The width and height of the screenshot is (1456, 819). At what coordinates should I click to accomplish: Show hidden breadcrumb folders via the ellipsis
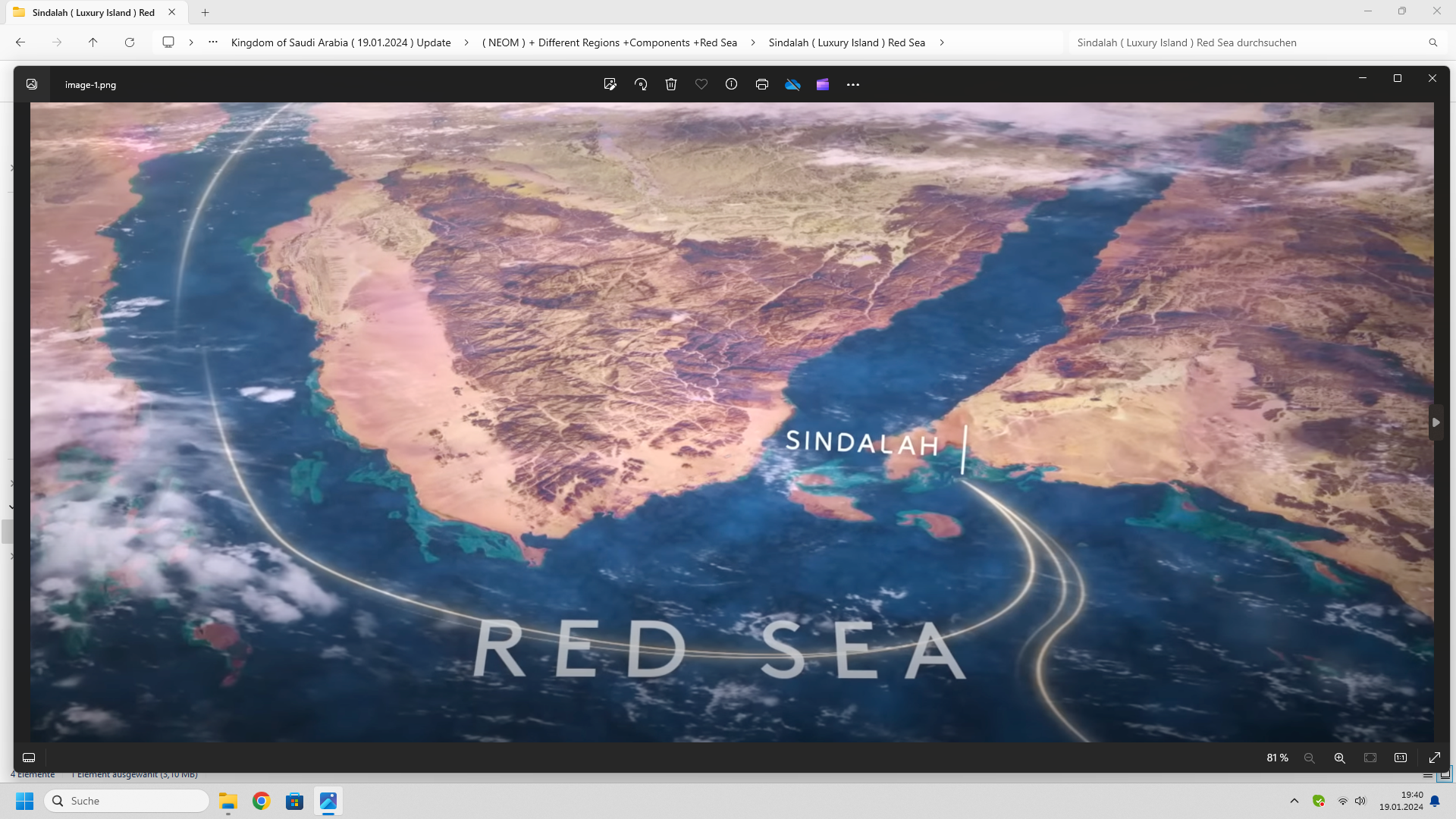[213, 42]
